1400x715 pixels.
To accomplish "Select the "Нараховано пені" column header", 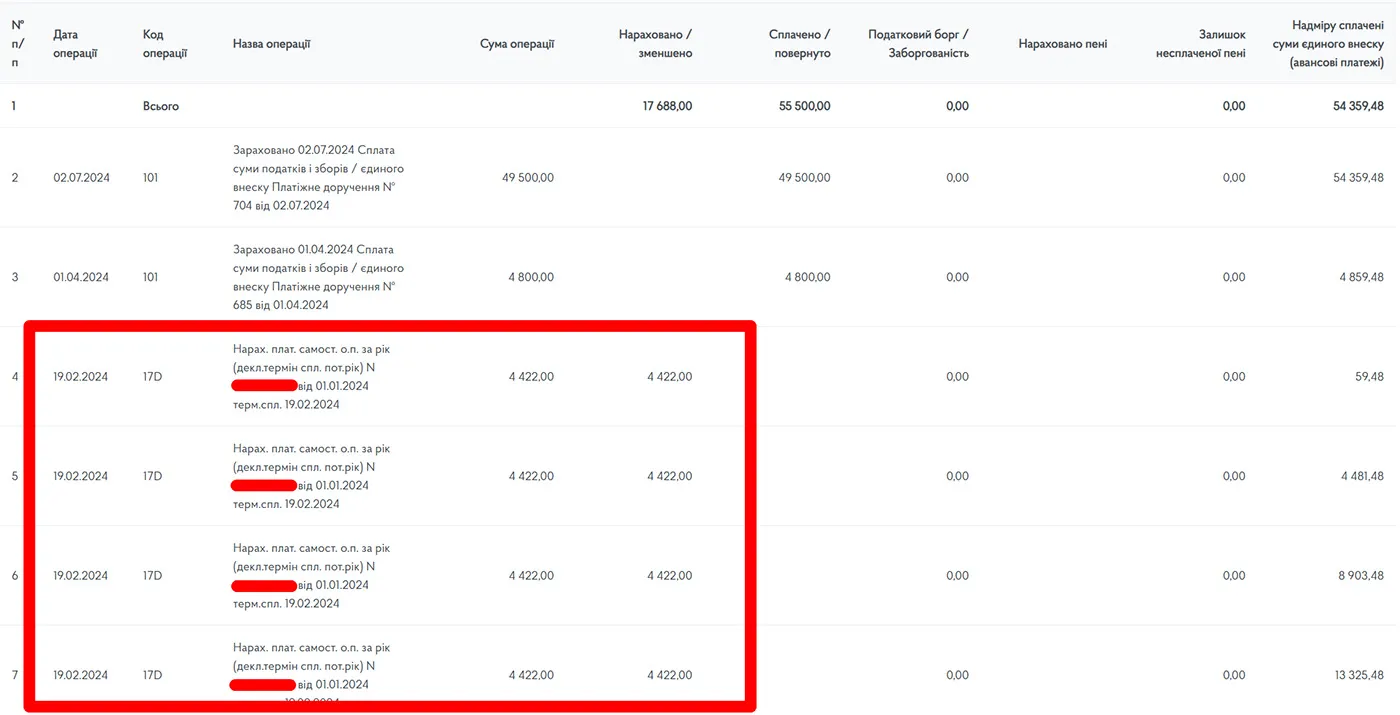I will (x=1062, y=44).
